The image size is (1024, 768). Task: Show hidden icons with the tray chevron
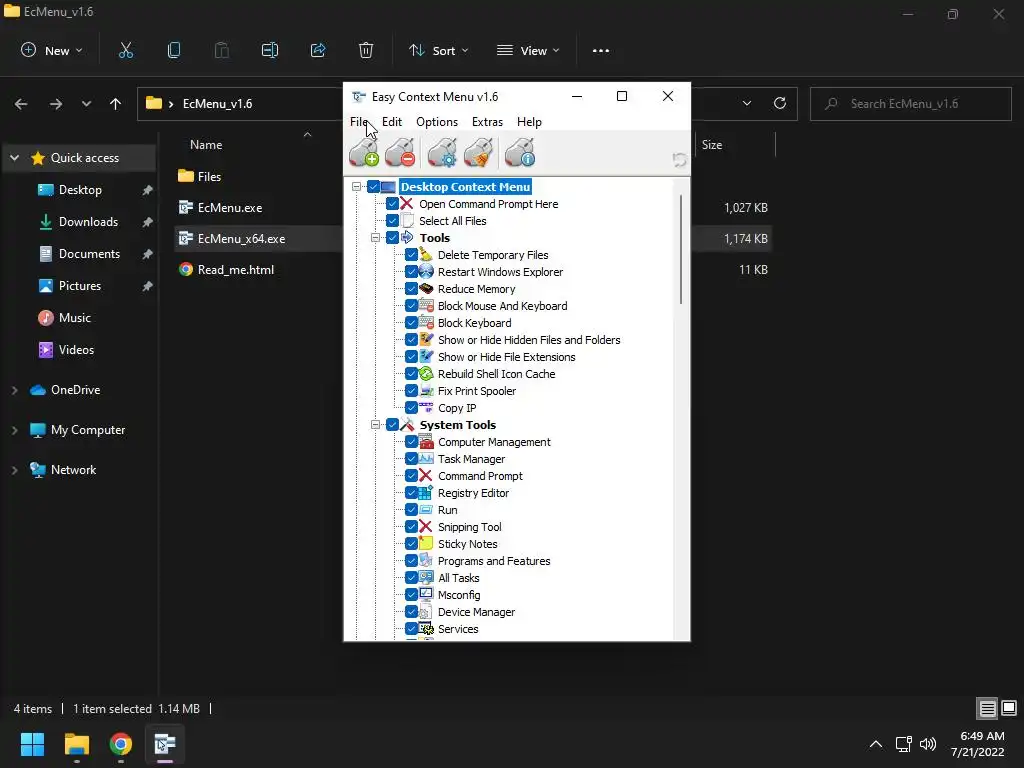pyautogui.click(x=876, y=744)
